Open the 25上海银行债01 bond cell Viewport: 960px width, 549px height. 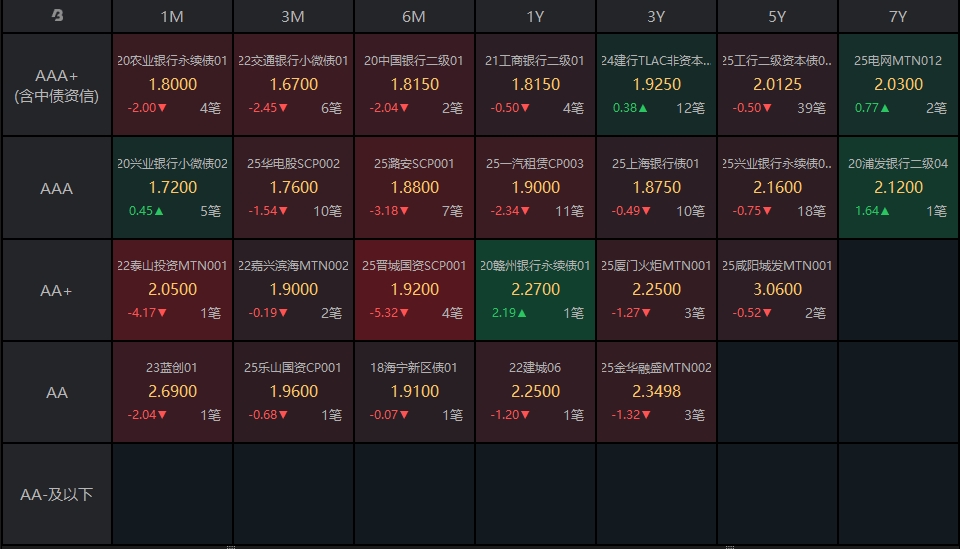[x=656, y=187]
